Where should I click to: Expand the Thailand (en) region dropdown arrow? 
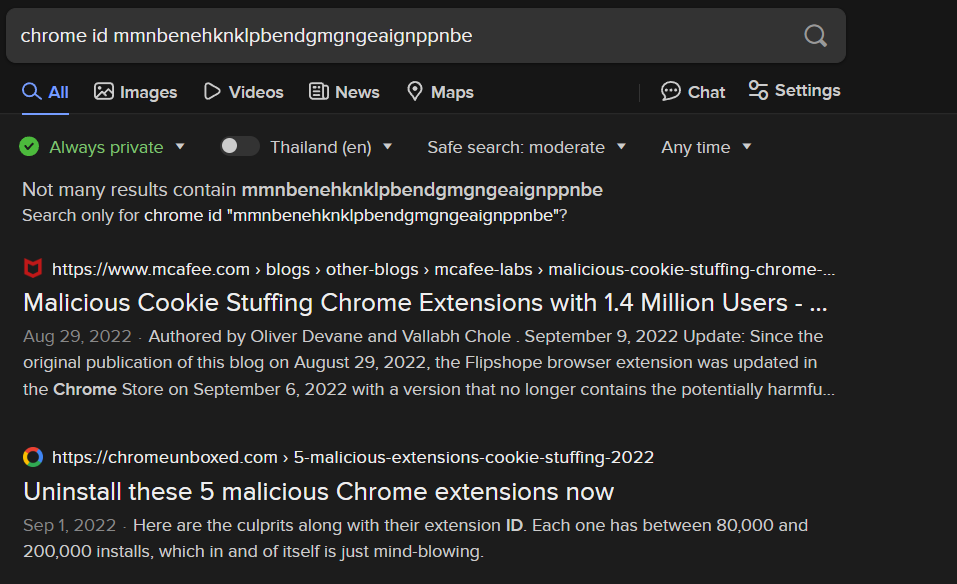pyautogui.click(x=387, y=147)
